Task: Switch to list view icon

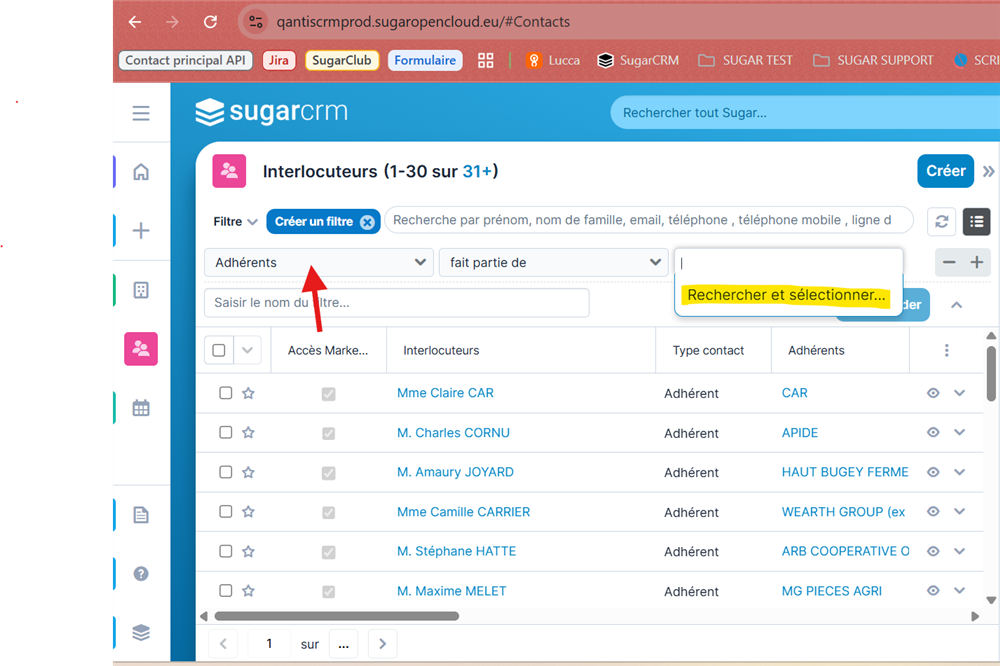Action: (976, 221)
